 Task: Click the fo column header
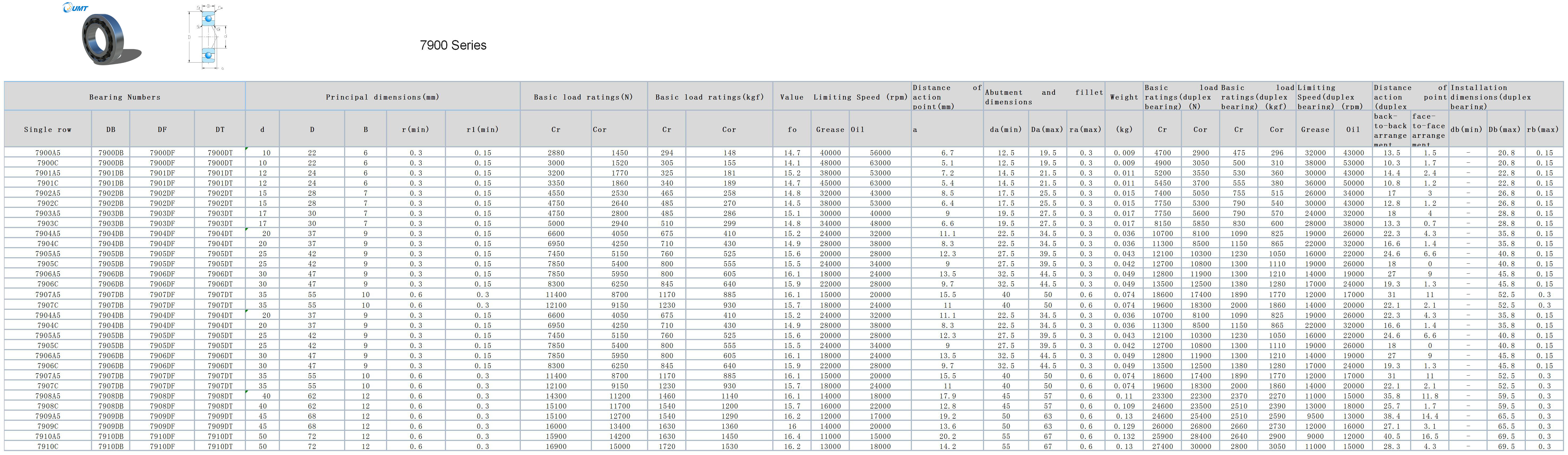point(792,129)
